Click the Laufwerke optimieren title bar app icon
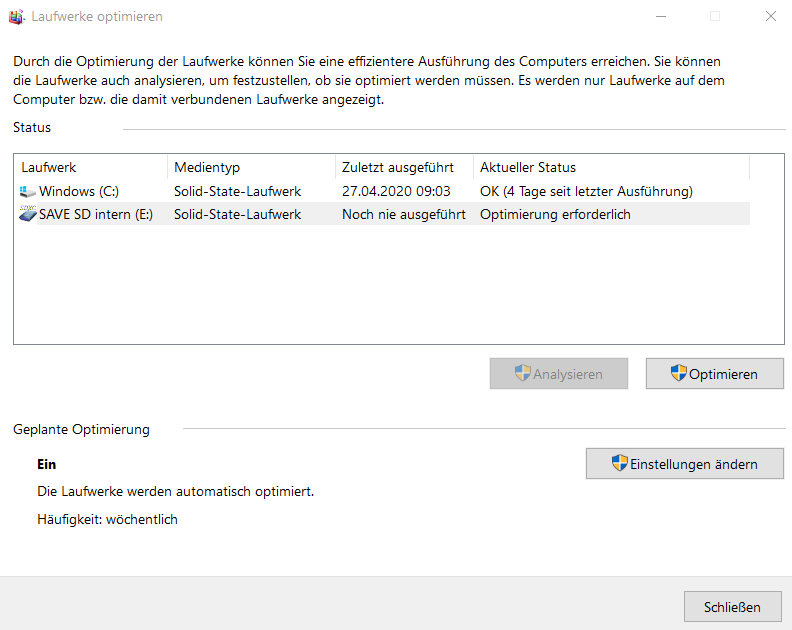The image size is (792, 630). (16, 17)
